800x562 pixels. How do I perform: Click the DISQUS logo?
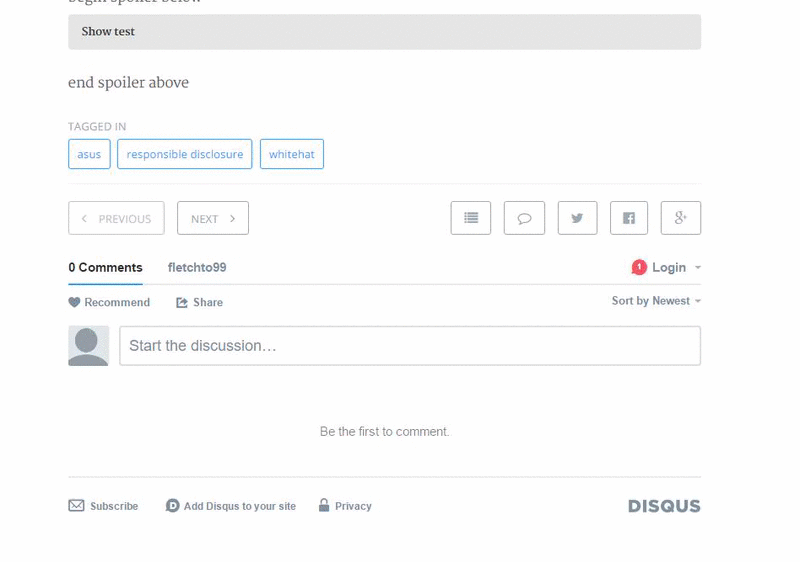click(x=664, y=506)
